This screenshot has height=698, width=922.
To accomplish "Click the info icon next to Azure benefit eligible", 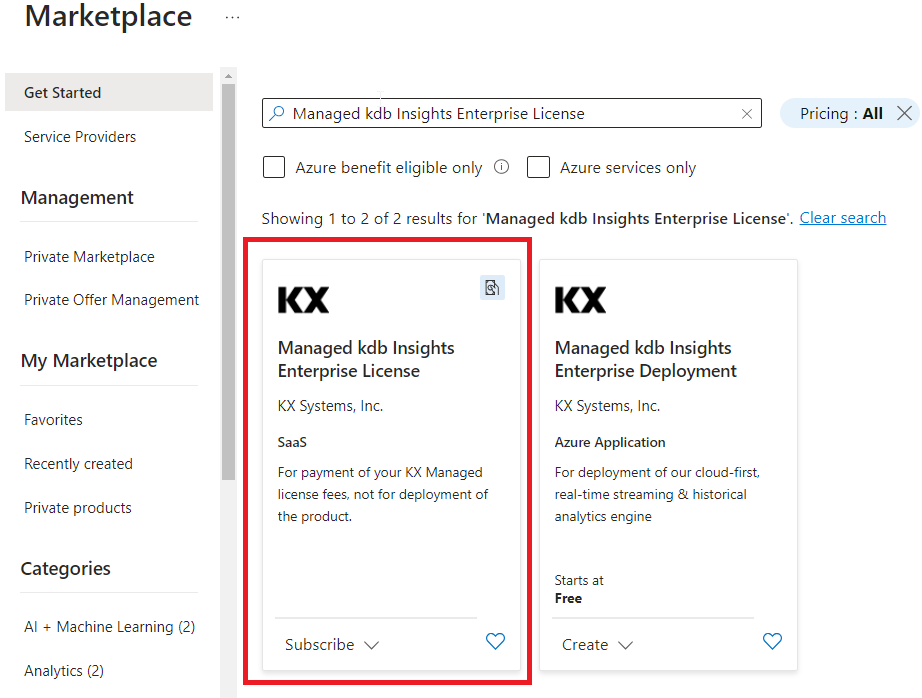I will pos(501,167).
